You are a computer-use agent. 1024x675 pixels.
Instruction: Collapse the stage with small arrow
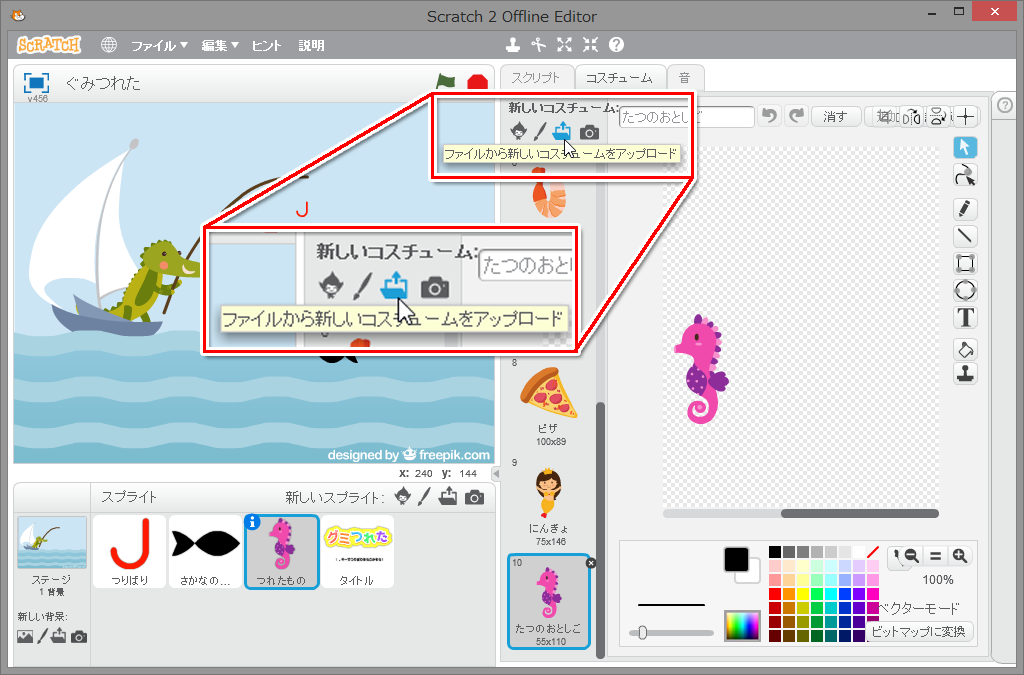[496, 473]
